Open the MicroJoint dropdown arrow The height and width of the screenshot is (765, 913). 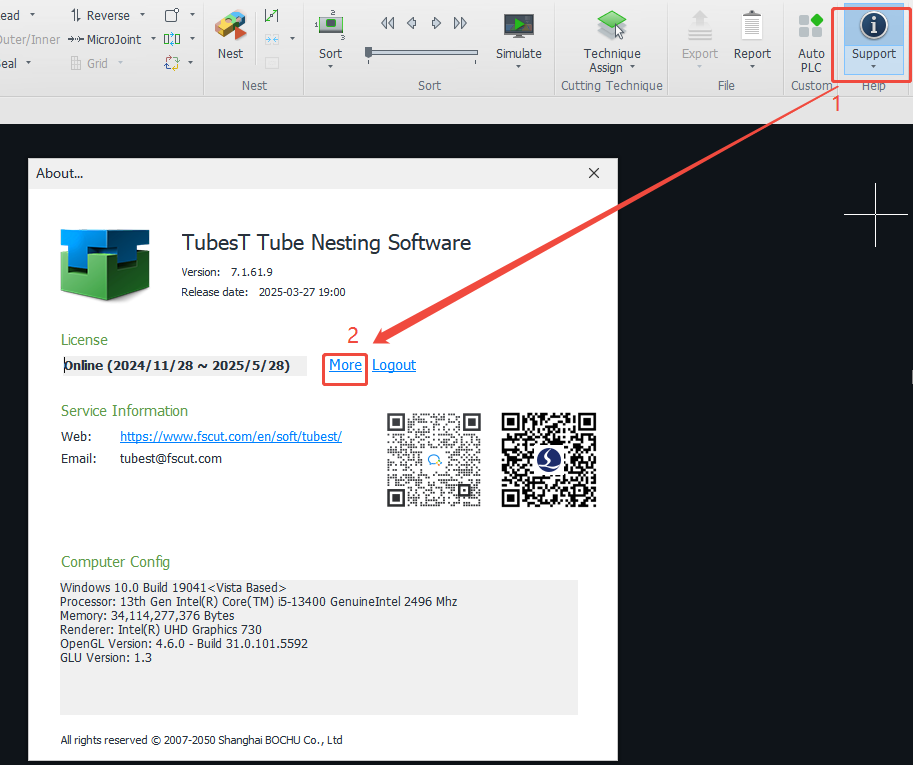pos(153,39)
